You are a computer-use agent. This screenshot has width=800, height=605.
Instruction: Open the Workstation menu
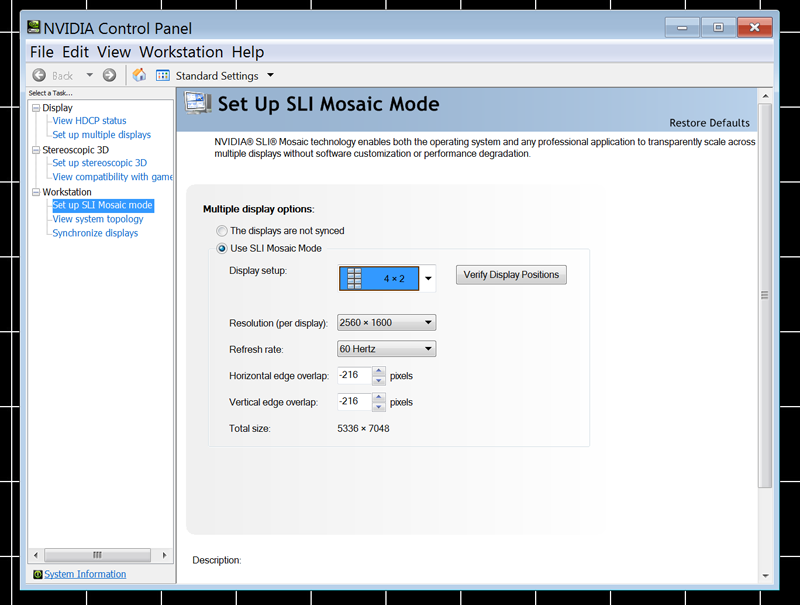181,52
